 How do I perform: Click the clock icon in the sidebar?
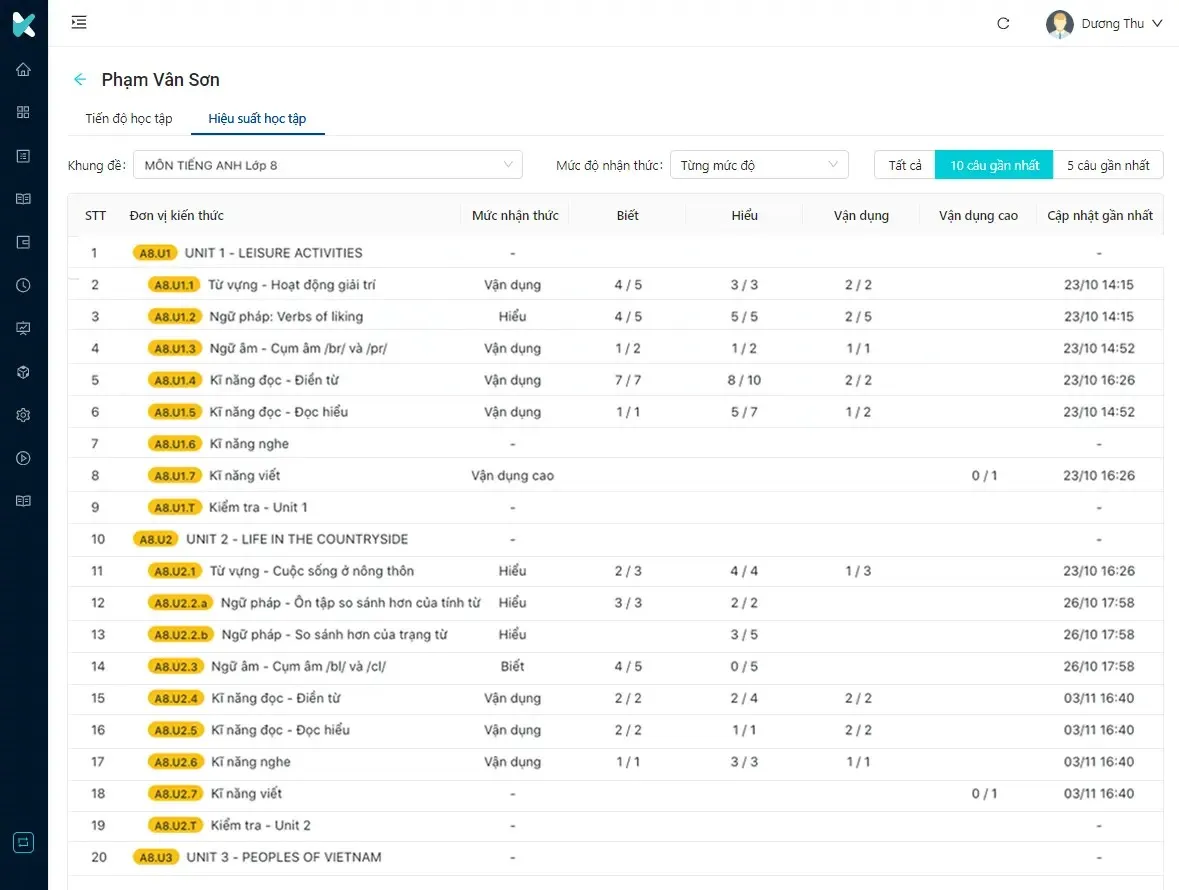(23, 285)
